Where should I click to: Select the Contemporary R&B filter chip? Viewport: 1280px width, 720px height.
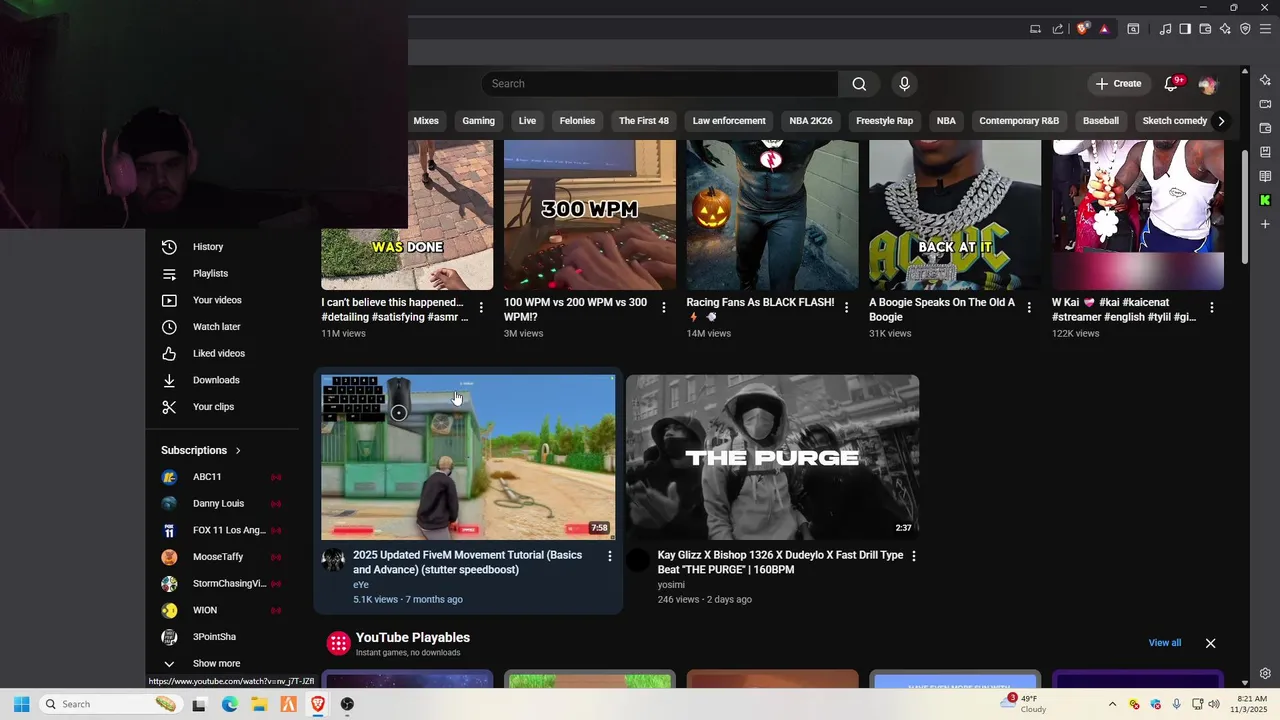click(1019, 121)
